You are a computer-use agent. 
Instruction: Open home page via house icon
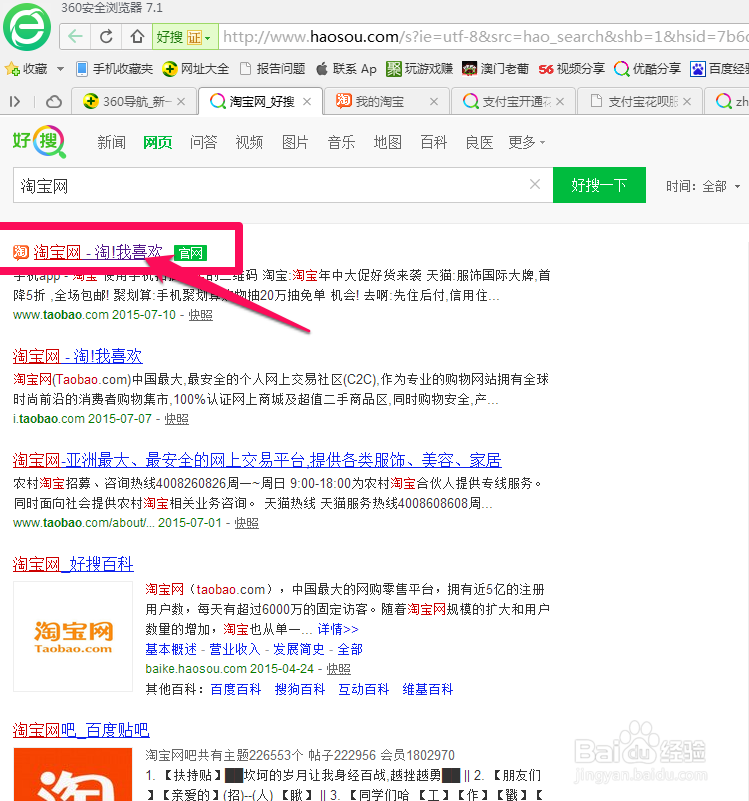[x=136, y=37]
